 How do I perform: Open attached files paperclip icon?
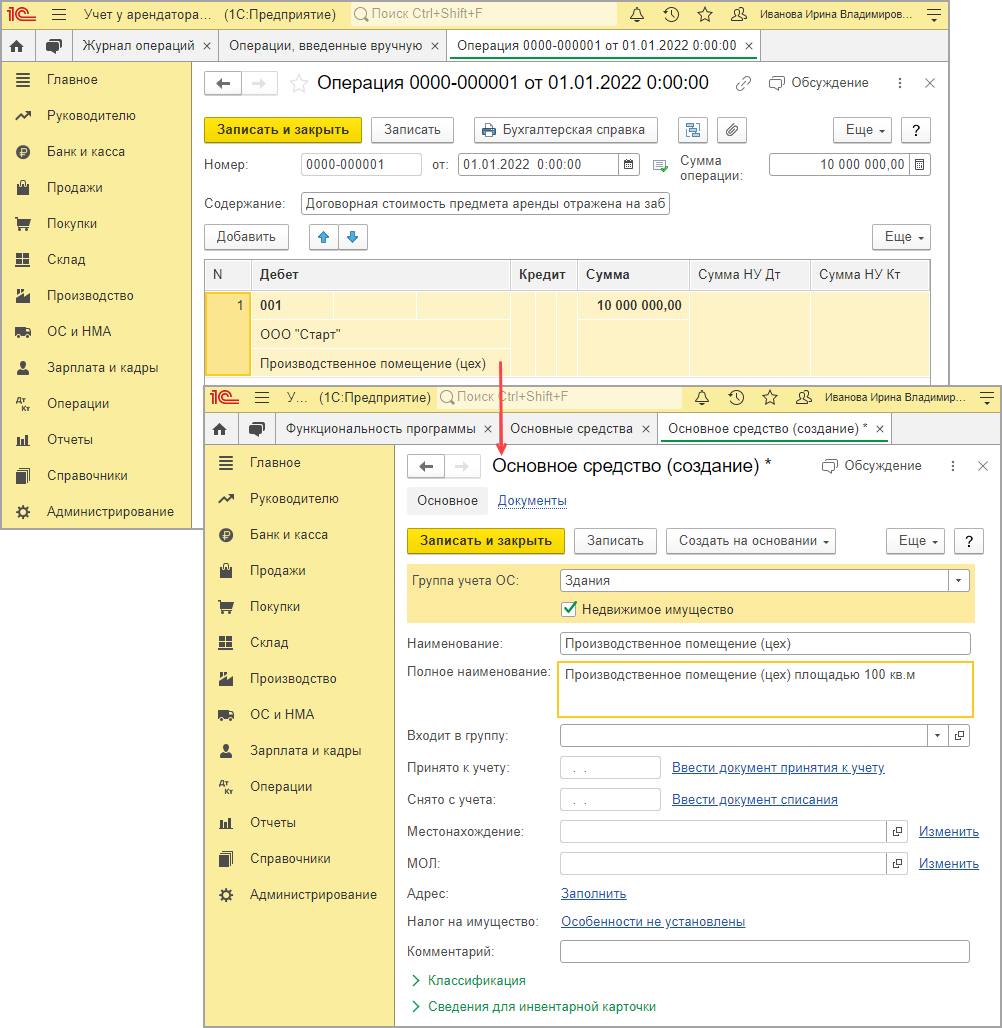[x=732, y=130]
